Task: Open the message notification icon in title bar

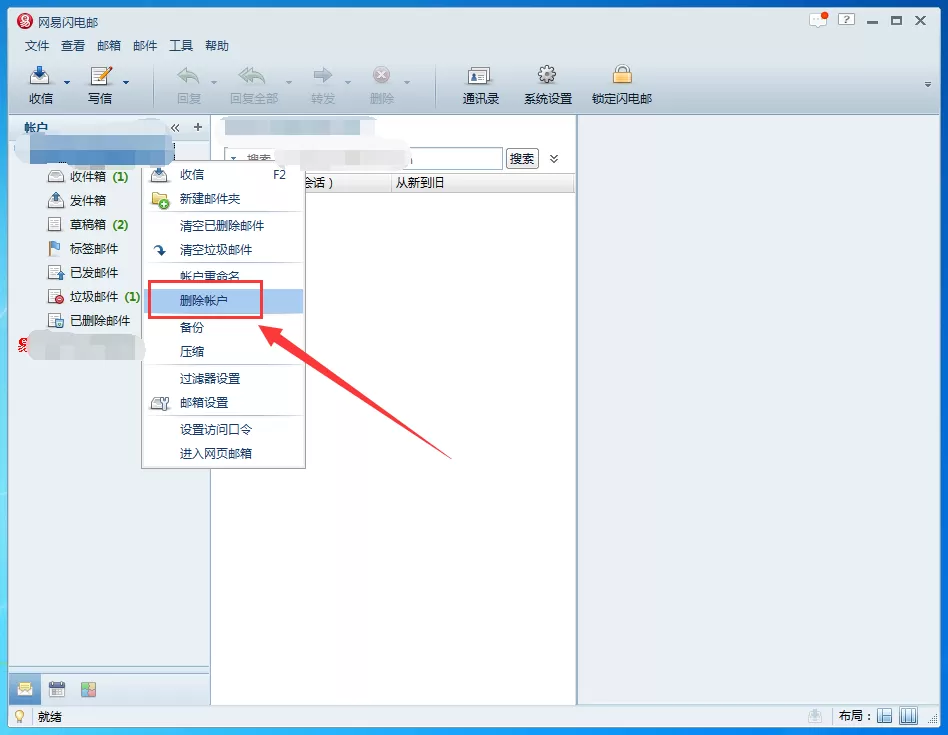Action: pyautogui.click(x=818, y=20)
